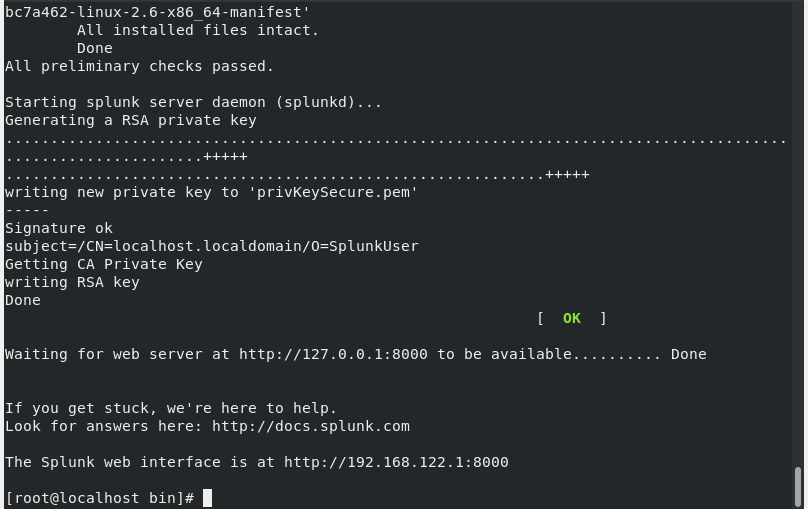Open the http://192.168.122.1:8000 Splunk web interface URL
Image resolution: width=808 pixels, height=509 pixels.
[x=396, y=462]
